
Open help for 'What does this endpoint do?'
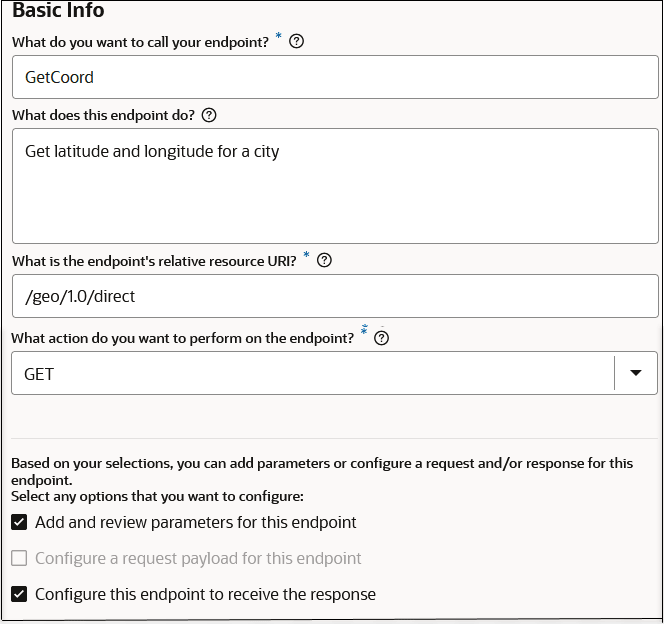(x=209, y=115)
